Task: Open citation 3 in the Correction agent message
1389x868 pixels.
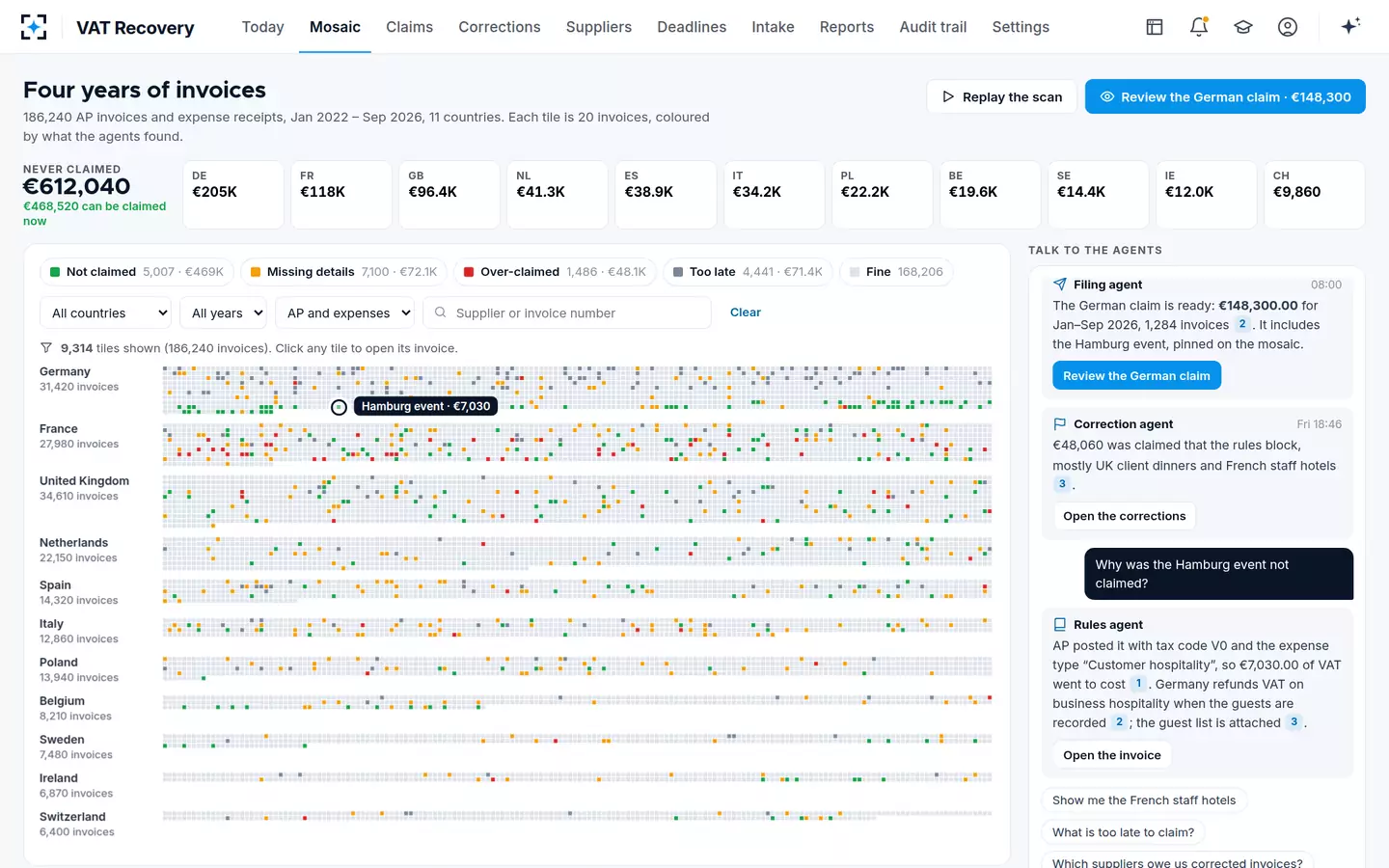Action: [x=1062, y=484]
